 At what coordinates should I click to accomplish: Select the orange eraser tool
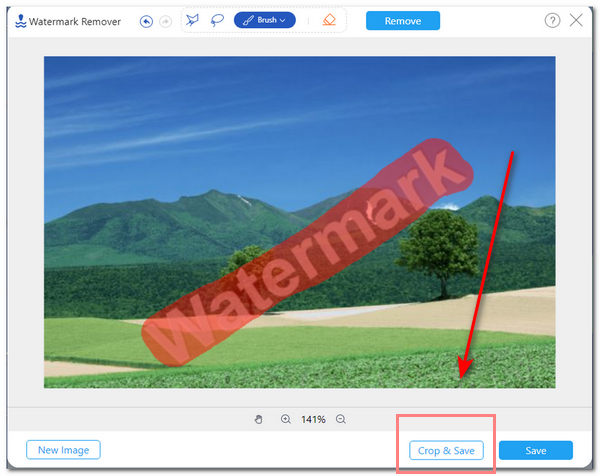pos(329,20)
